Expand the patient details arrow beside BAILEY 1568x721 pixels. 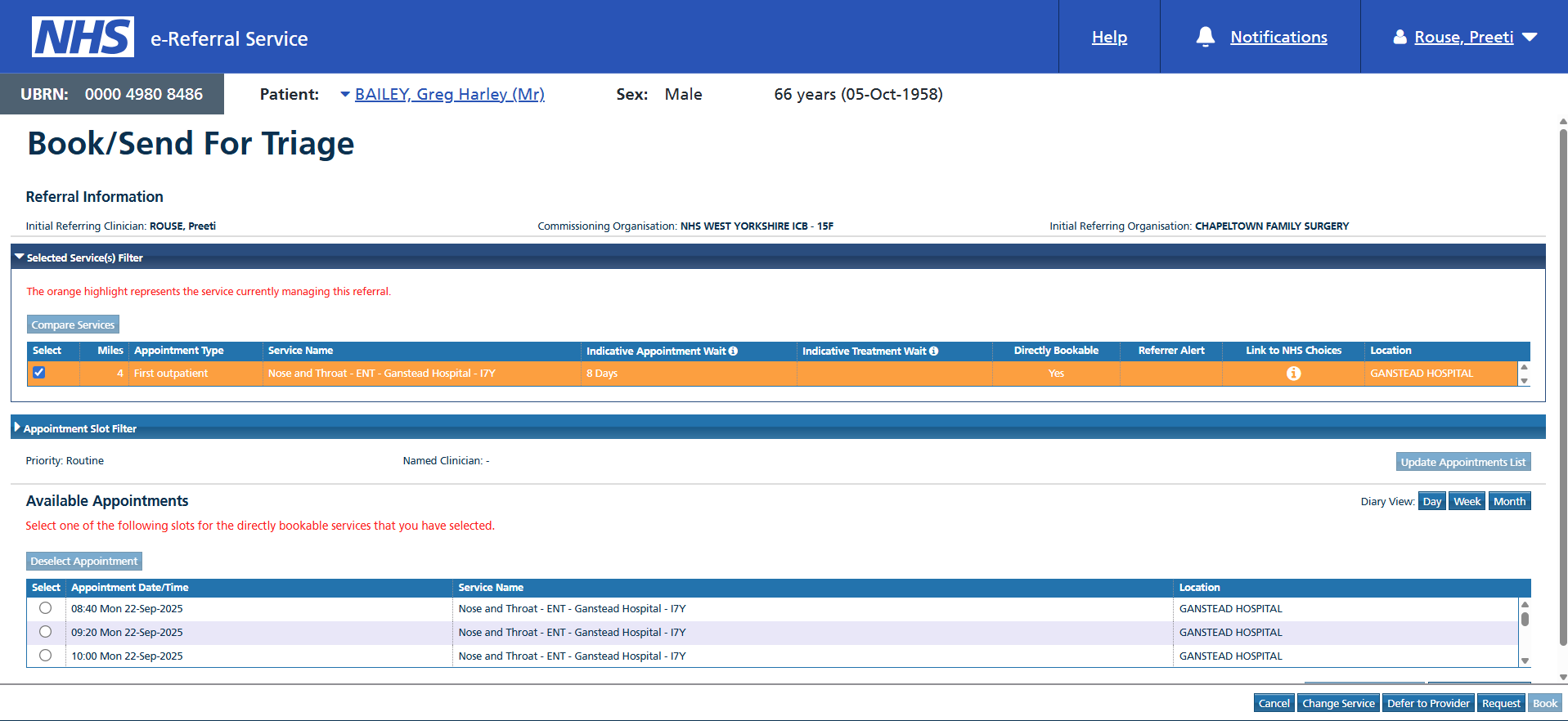pos(345,95)
